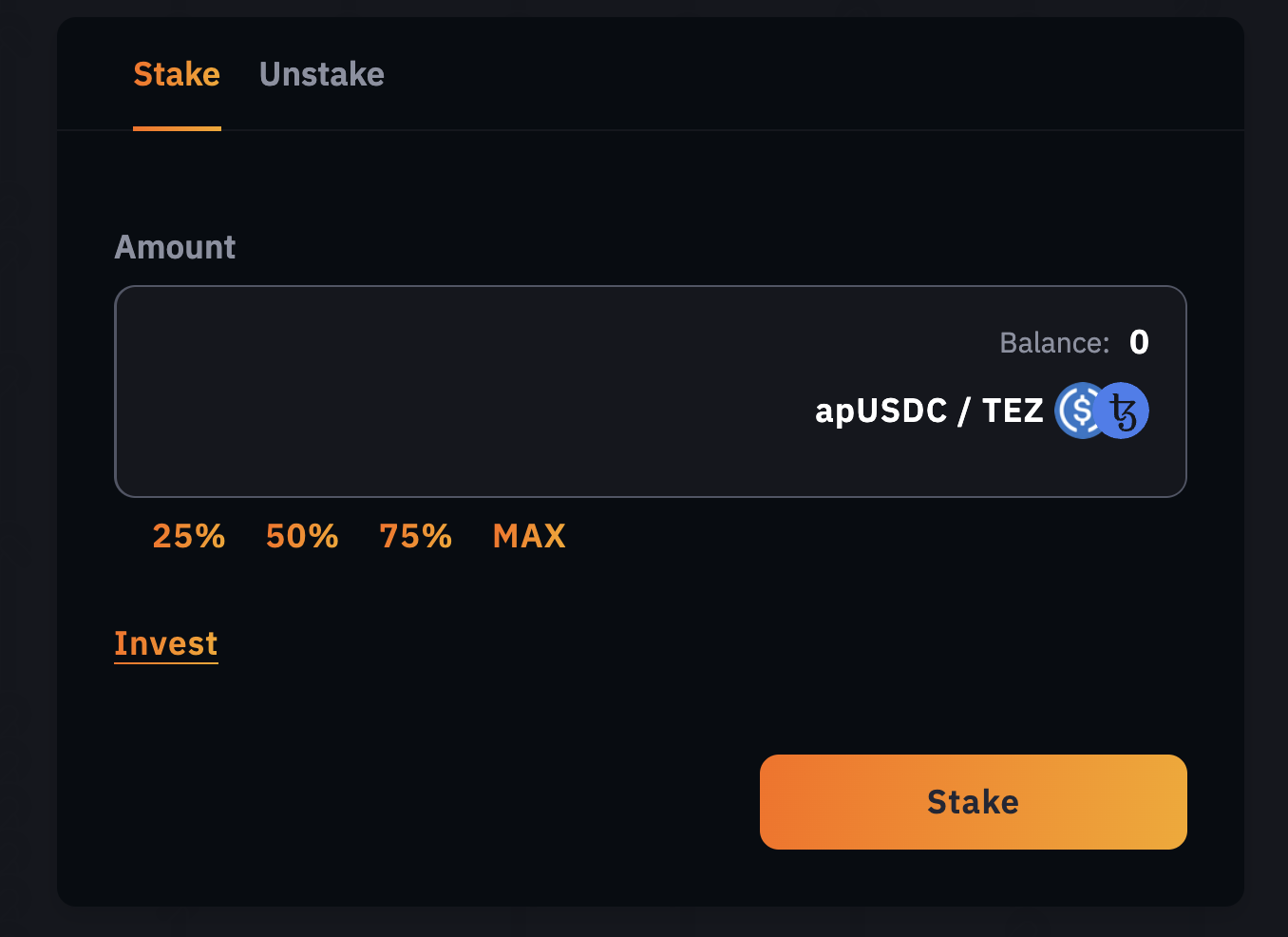Click the USDC dollar coin icon
This screenshot has height=937, width=1288.
tap(1076, 411)
